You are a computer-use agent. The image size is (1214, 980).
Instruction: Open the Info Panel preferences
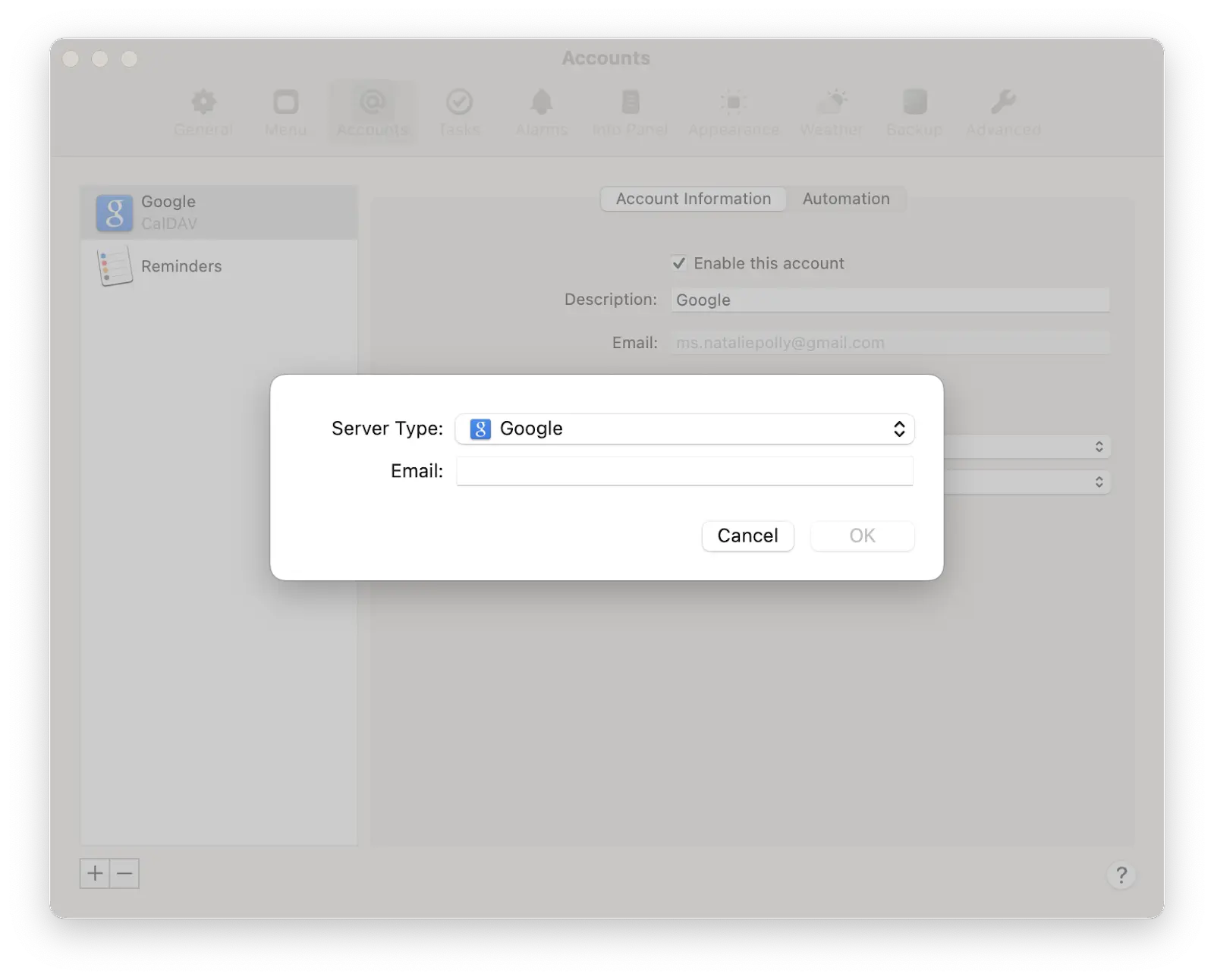[x=630, y=112]
